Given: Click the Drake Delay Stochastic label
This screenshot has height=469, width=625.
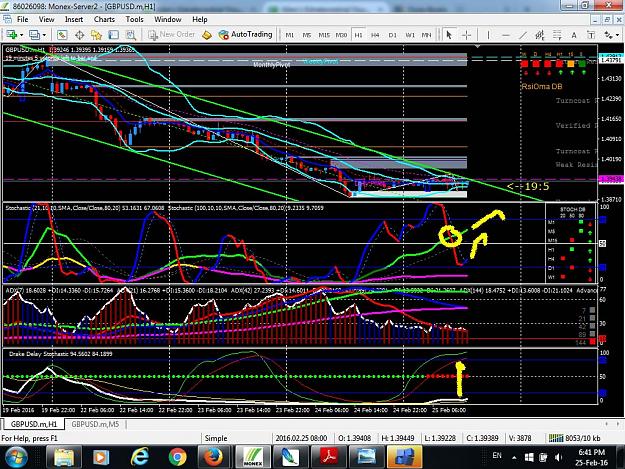Looking at the screenshot, I should click(x=61, y=354).
